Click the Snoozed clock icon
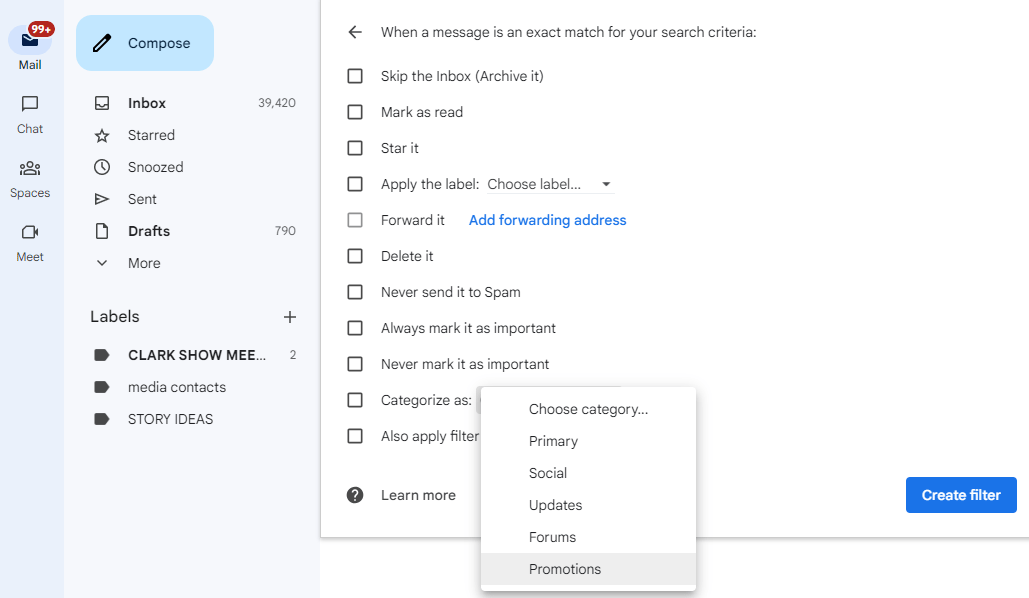The height and width of the screenshot is (598, 1029). [103, 167]
